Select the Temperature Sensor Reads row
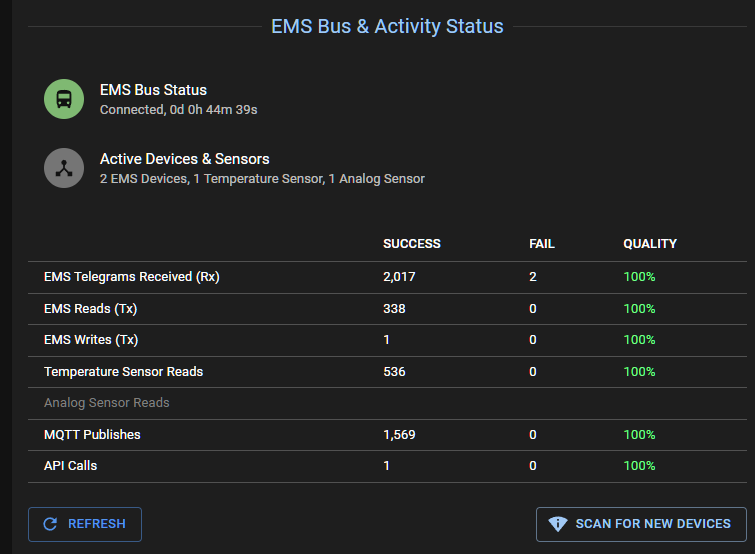755x554 pixels. click(x=123, y=372)
